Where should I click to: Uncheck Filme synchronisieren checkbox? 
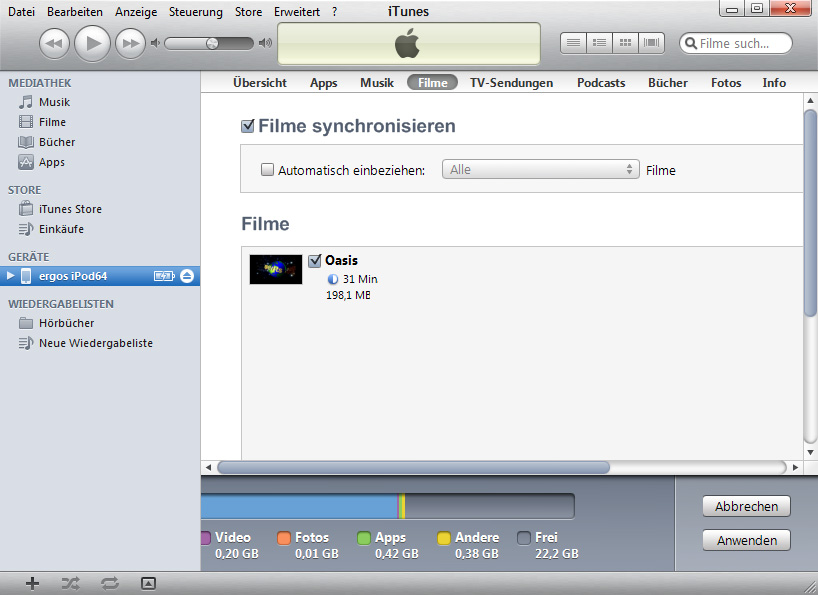(x=247, y=126)
